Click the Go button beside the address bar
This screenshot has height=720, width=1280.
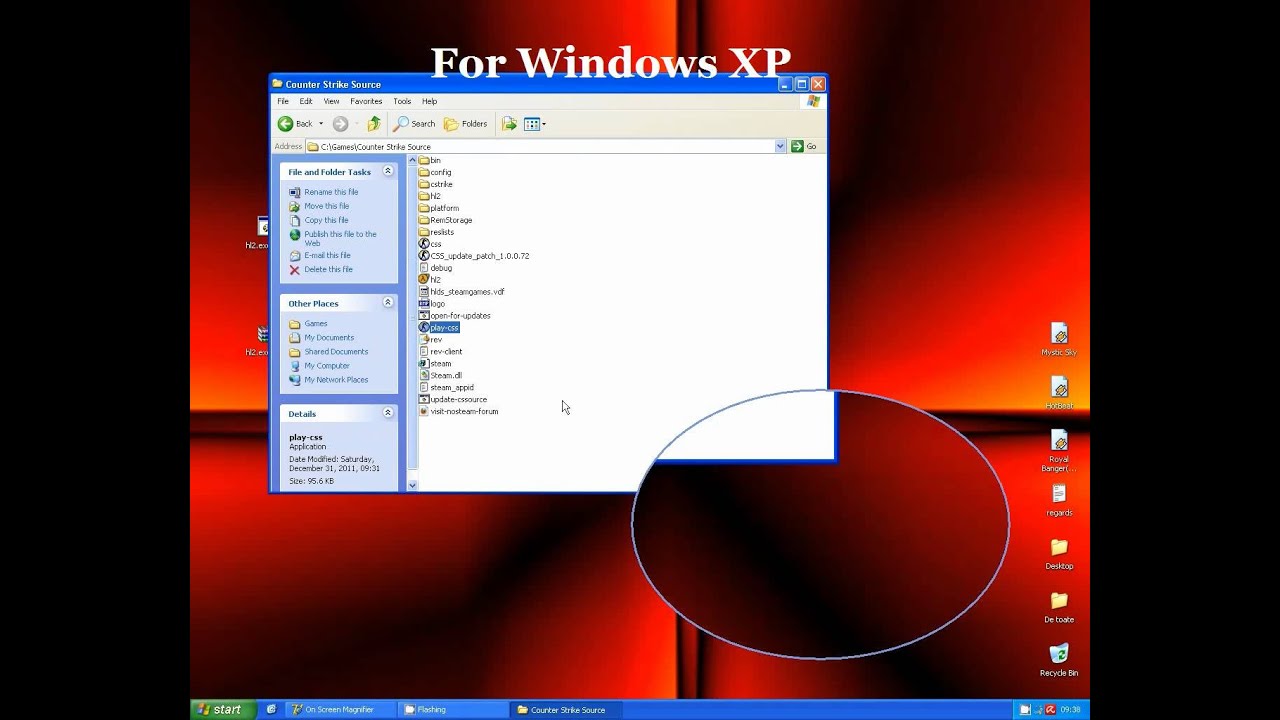point(804,146)
